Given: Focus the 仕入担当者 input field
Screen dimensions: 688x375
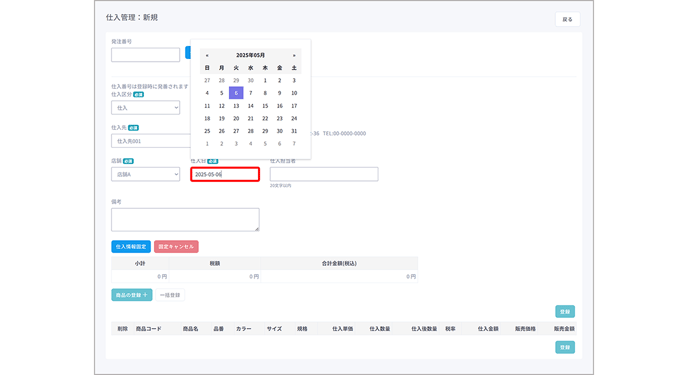Looking at the screenshot, I should pyautogui.click(x=324, y=174).
